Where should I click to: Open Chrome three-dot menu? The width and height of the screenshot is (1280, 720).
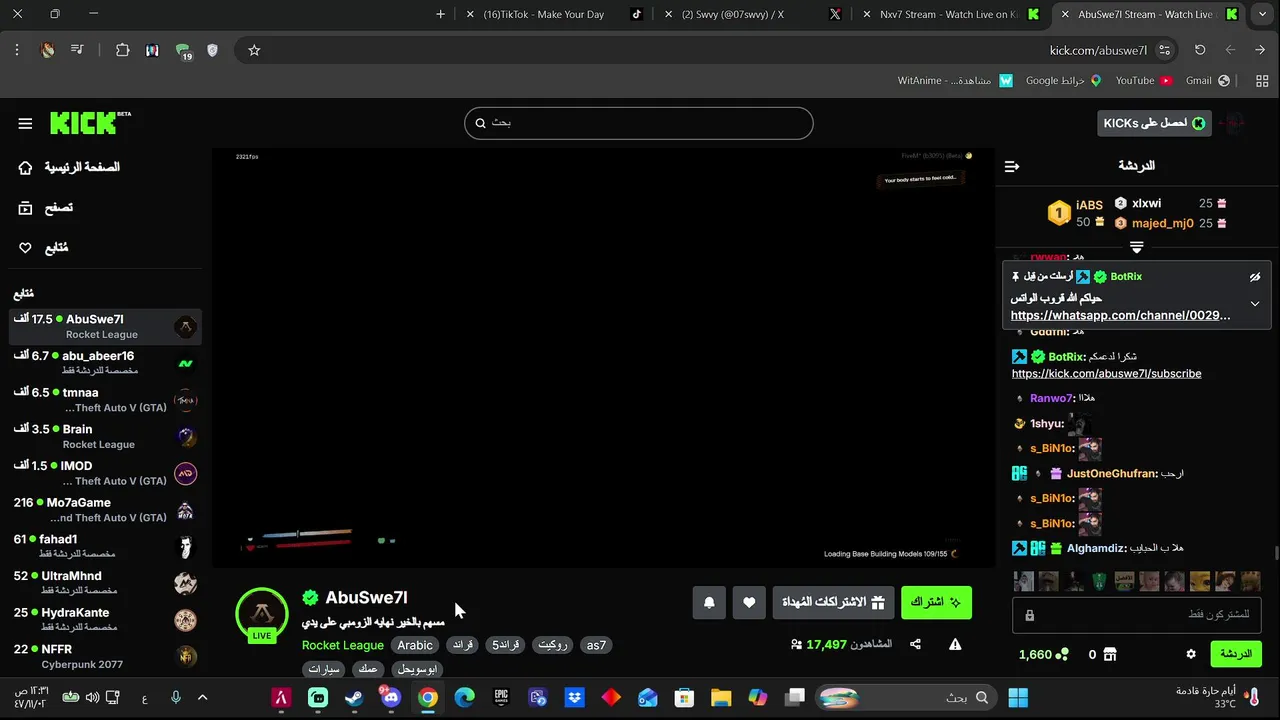point(17,50)
